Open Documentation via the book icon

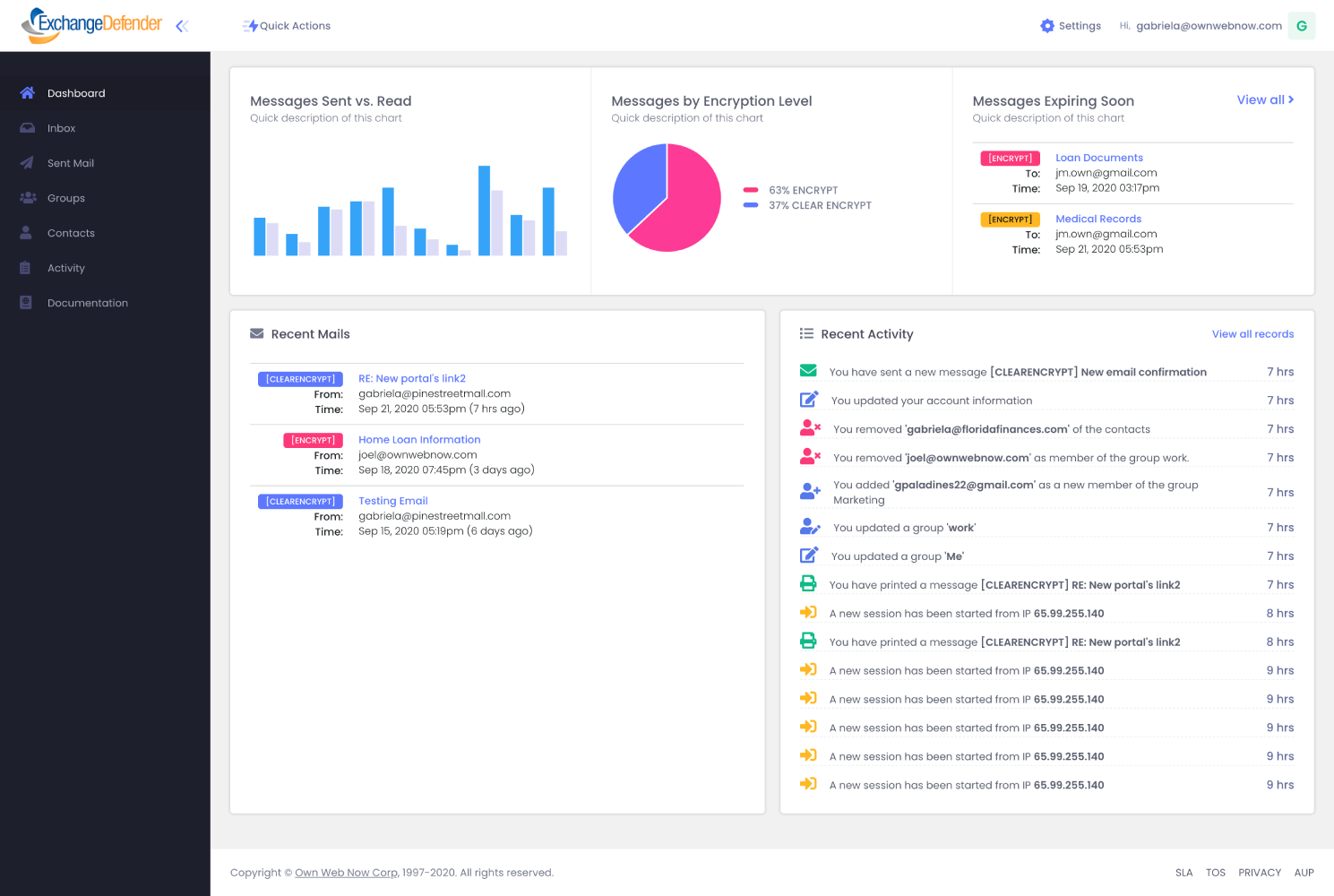(26, 302)
